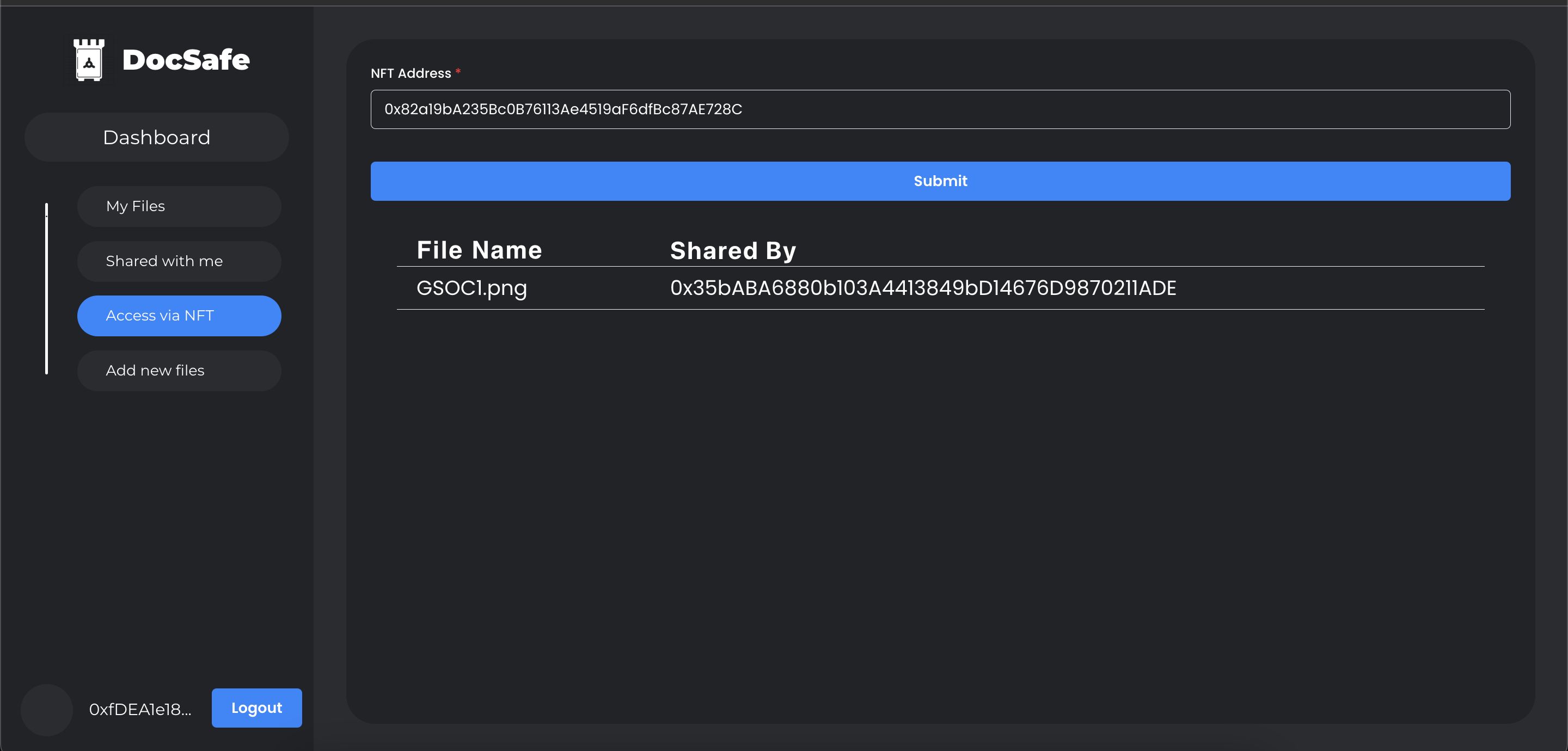This screenshot has height=751, width=1568.
Task: Select Access via NFT menu item
Action: pyautogui.click(x=179, y=316)
